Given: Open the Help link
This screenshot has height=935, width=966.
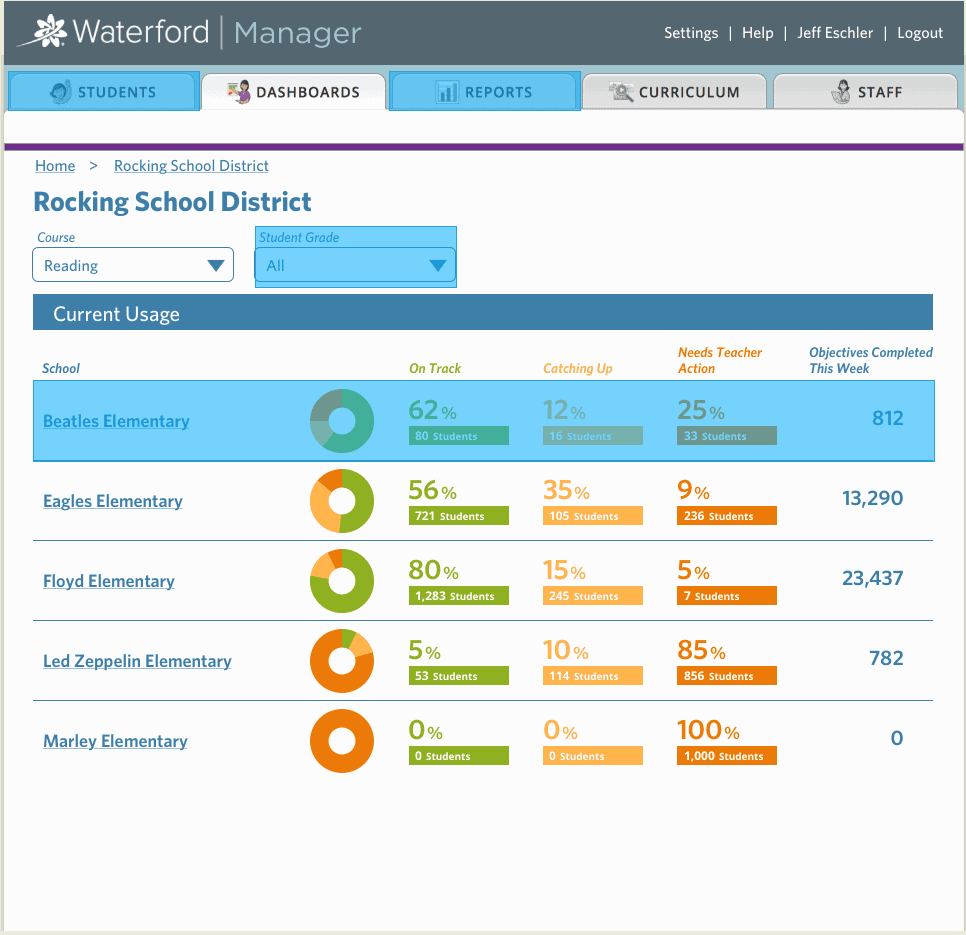Looking at the screenshot, I should (757, 33).
